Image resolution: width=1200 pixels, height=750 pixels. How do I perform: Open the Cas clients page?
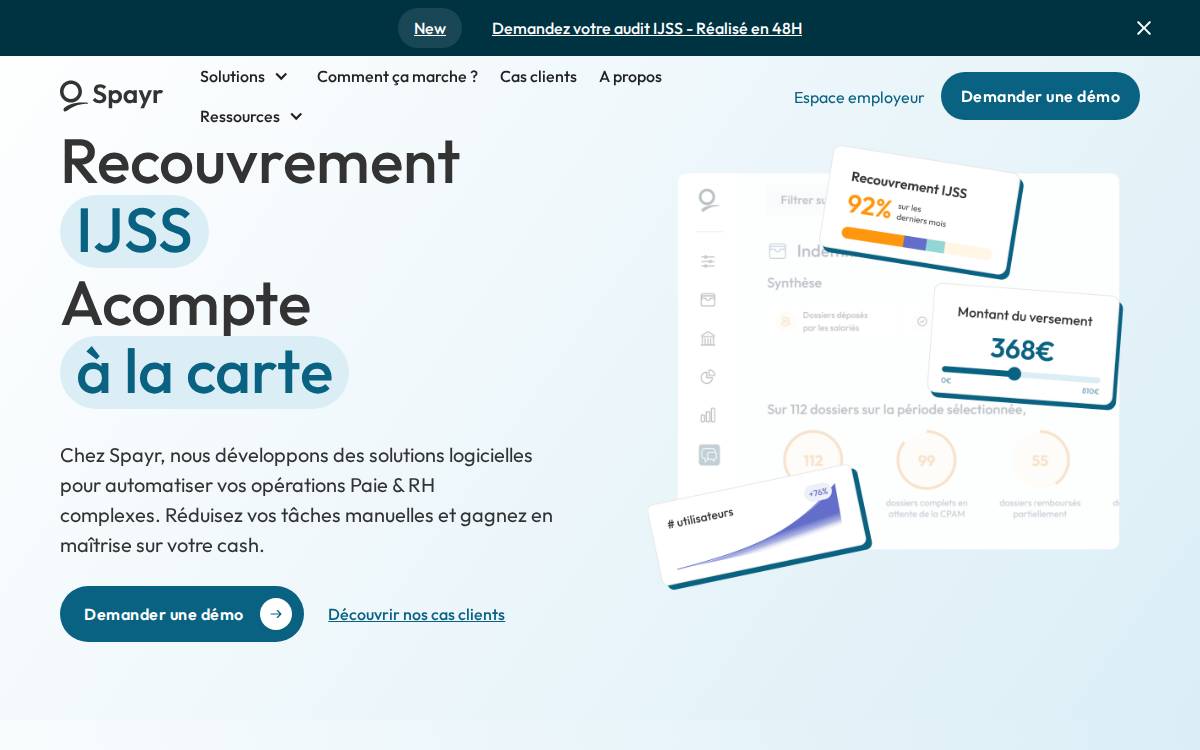[x=538, y=76]
